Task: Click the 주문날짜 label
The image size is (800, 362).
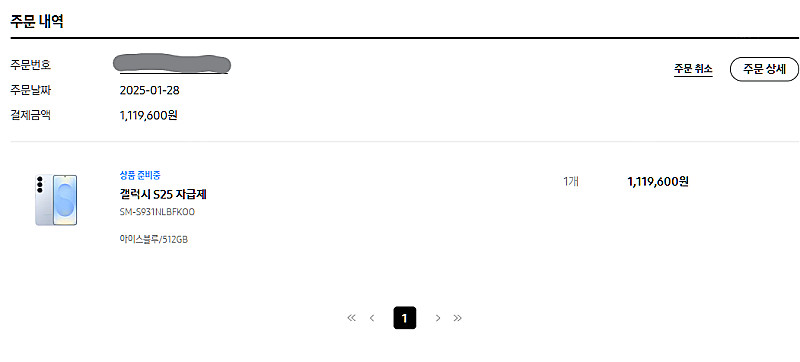Action: (31, 91)
